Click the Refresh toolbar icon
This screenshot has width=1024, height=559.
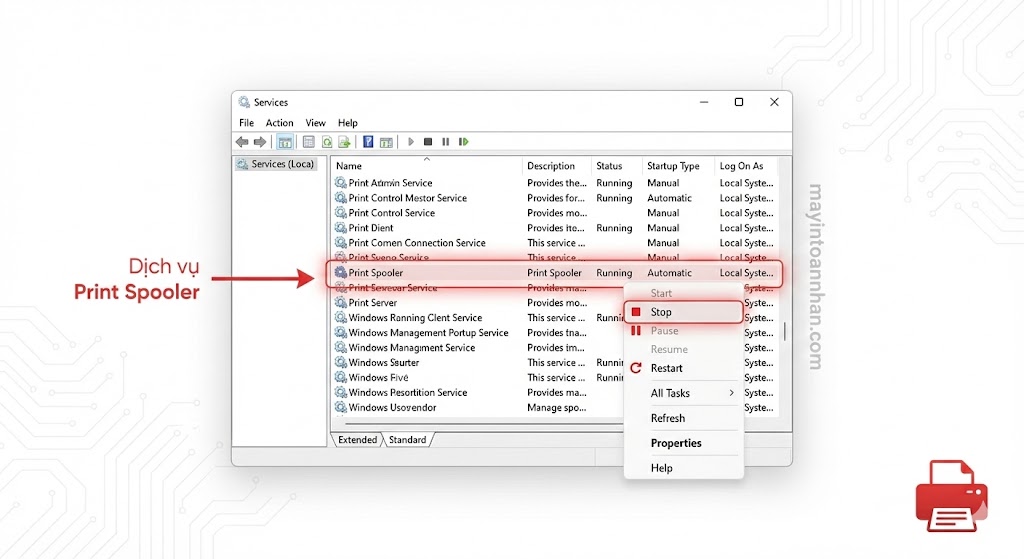pyautogui.click(x=326, y=142)
